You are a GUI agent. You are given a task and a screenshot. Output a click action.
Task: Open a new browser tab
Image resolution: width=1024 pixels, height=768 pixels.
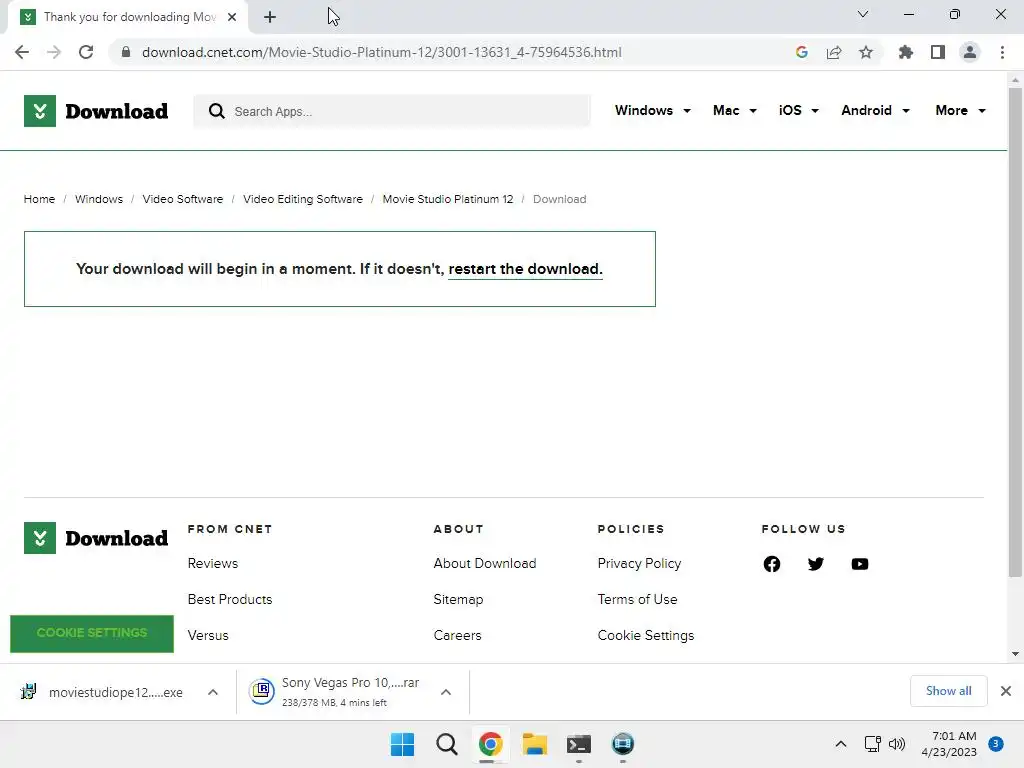tap(270, 17)
